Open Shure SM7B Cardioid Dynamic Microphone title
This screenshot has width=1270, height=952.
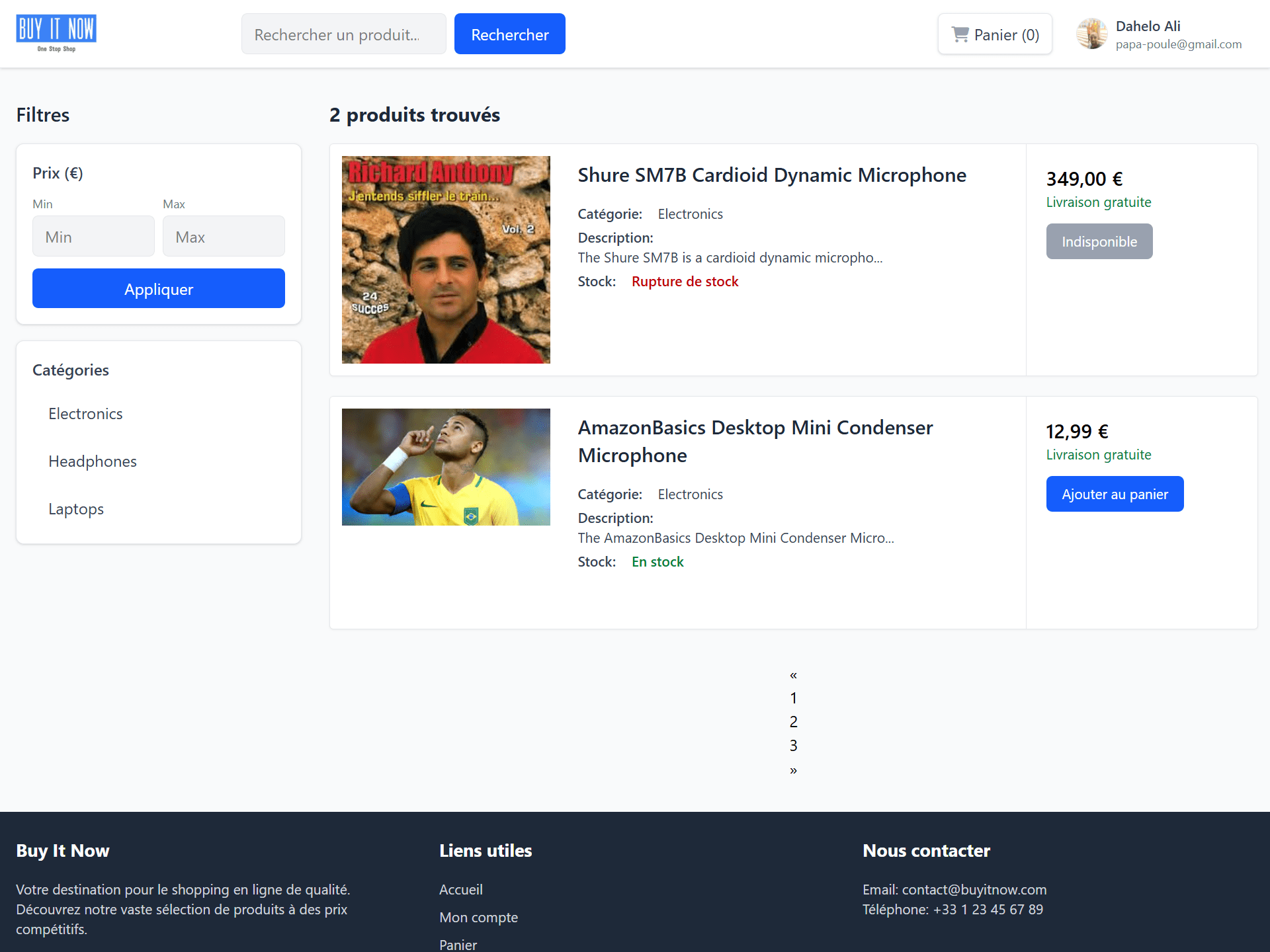tap(771, 175)
